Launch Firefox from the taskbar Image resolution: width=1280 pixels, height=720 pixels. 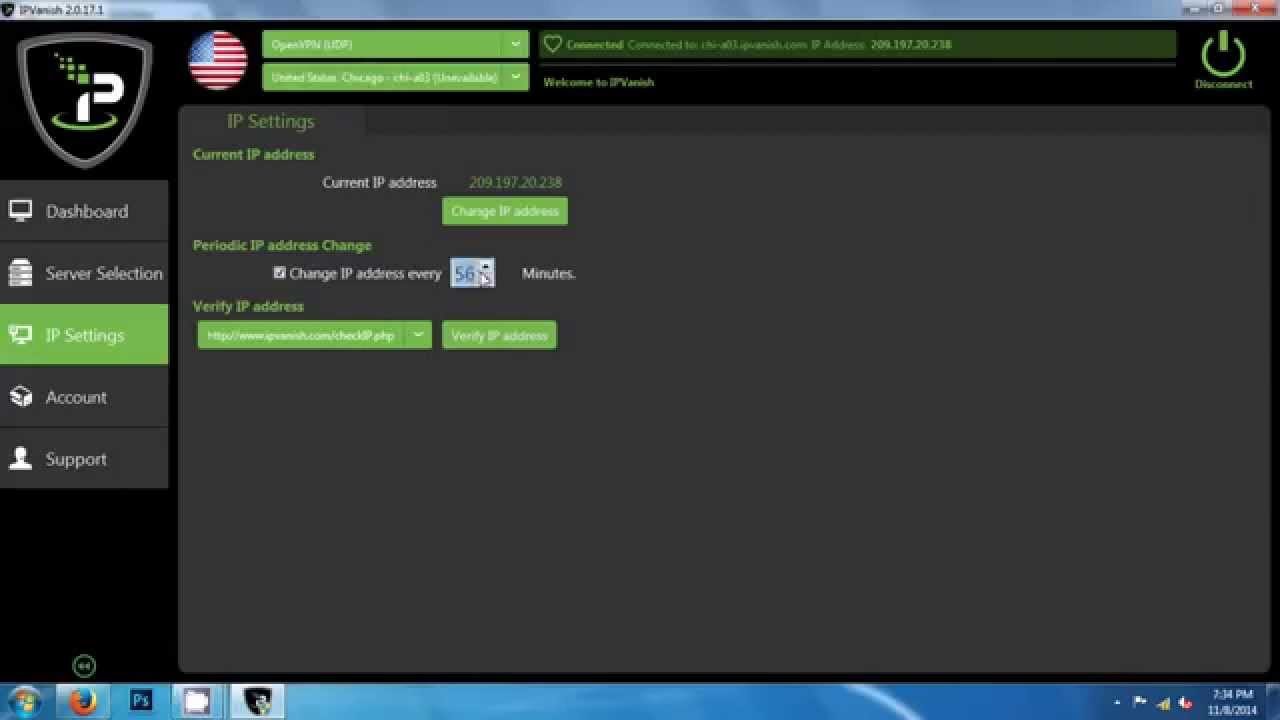[x=83, y=701]
